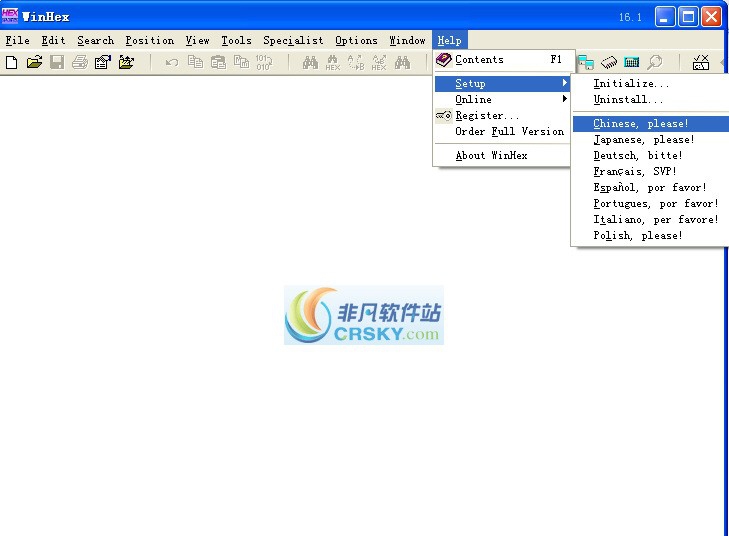Select the Setup menu entry
This screenshot has height=536, width=729.
(x=502, y=84)
